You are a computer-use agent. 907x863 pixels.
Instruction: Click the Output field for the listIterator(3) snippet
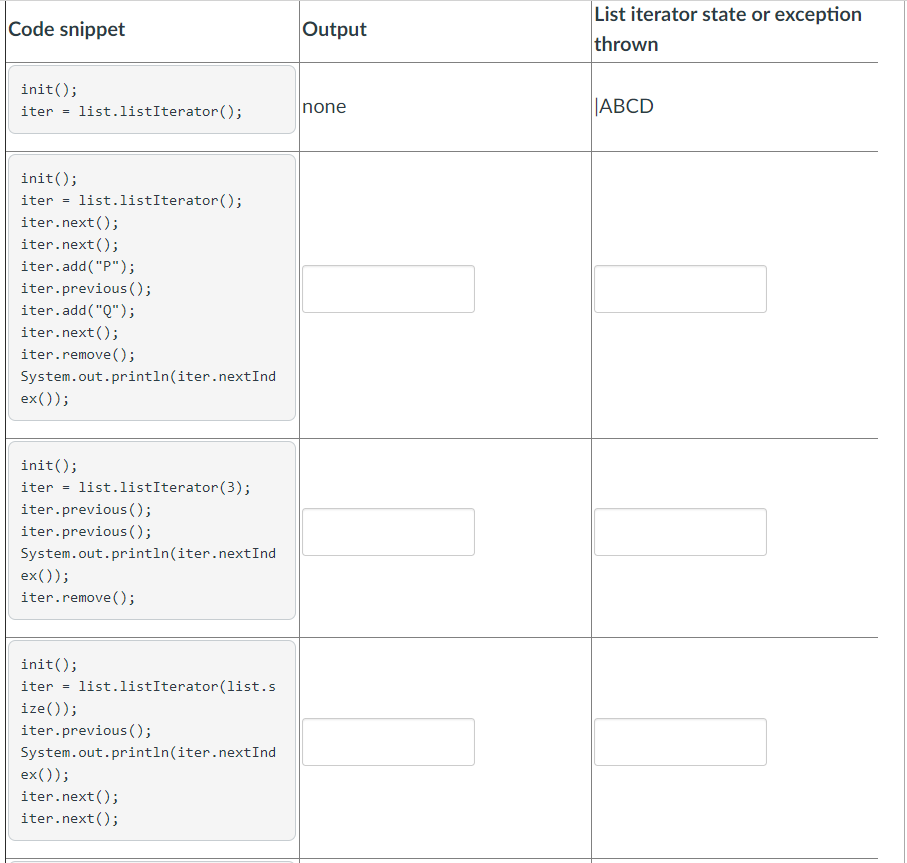tap(388, 532)
